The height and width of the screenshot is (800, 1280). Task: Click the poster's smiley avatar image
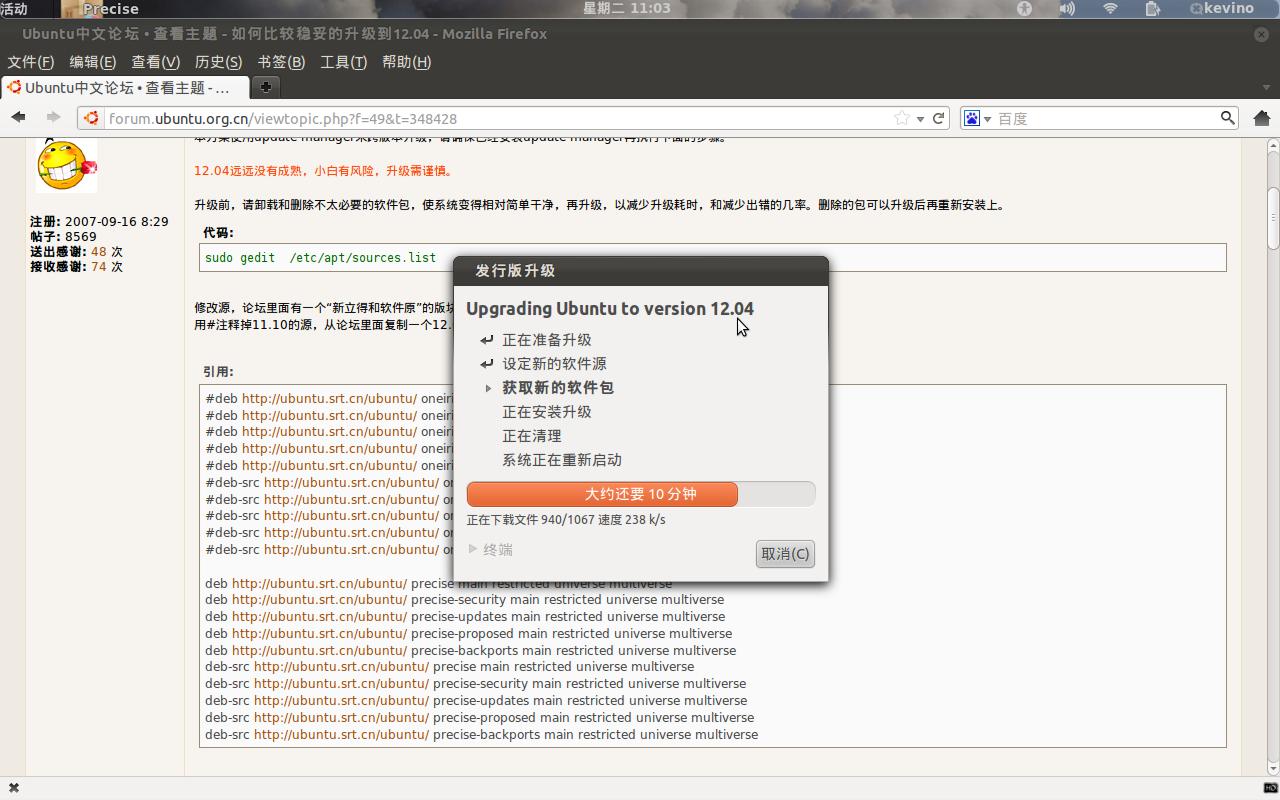pyautogui.click(x=66, y=164)
